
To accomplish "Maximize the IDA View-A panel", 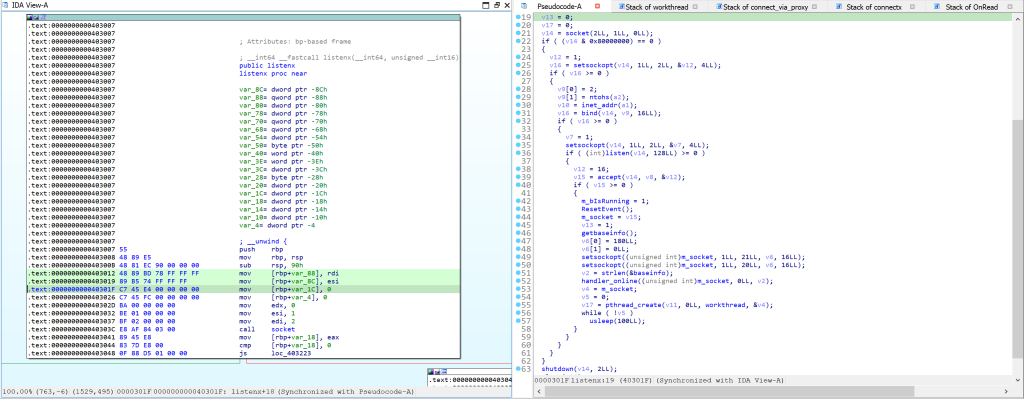I will pos(486,5).
